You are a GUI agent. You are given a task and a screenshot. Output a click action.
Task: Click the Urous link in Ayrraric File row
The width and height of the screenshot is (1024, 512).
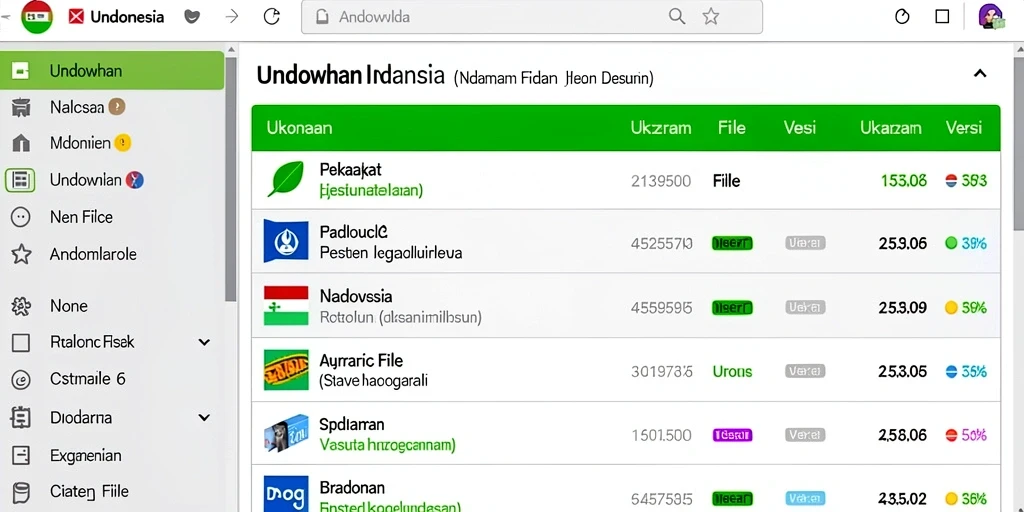(732, 372)
